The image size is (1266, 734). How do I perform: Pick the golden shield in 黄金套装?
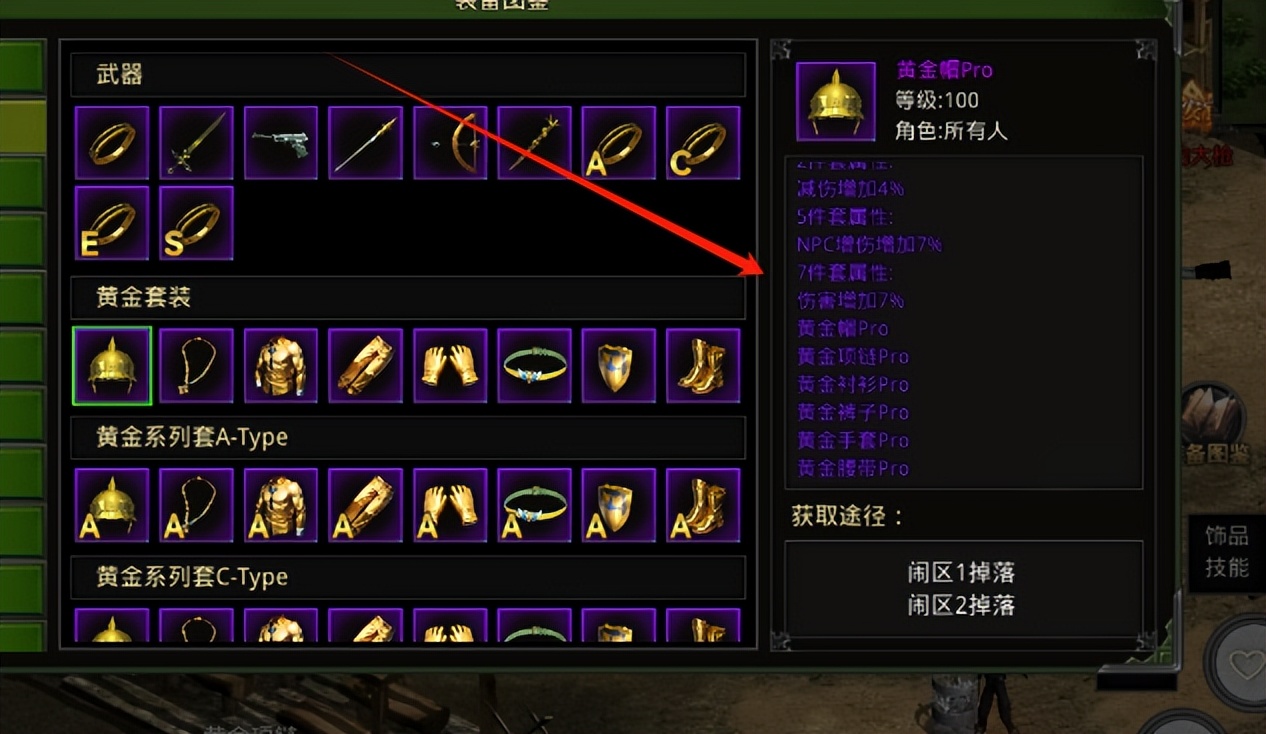(x=619, y=365)
